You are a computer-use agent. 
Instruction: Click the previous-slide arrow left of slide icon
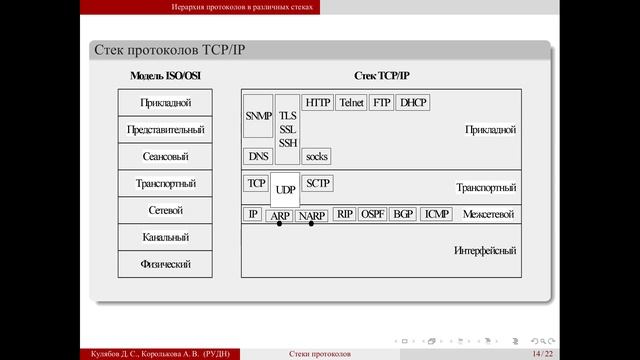point(396,341)
